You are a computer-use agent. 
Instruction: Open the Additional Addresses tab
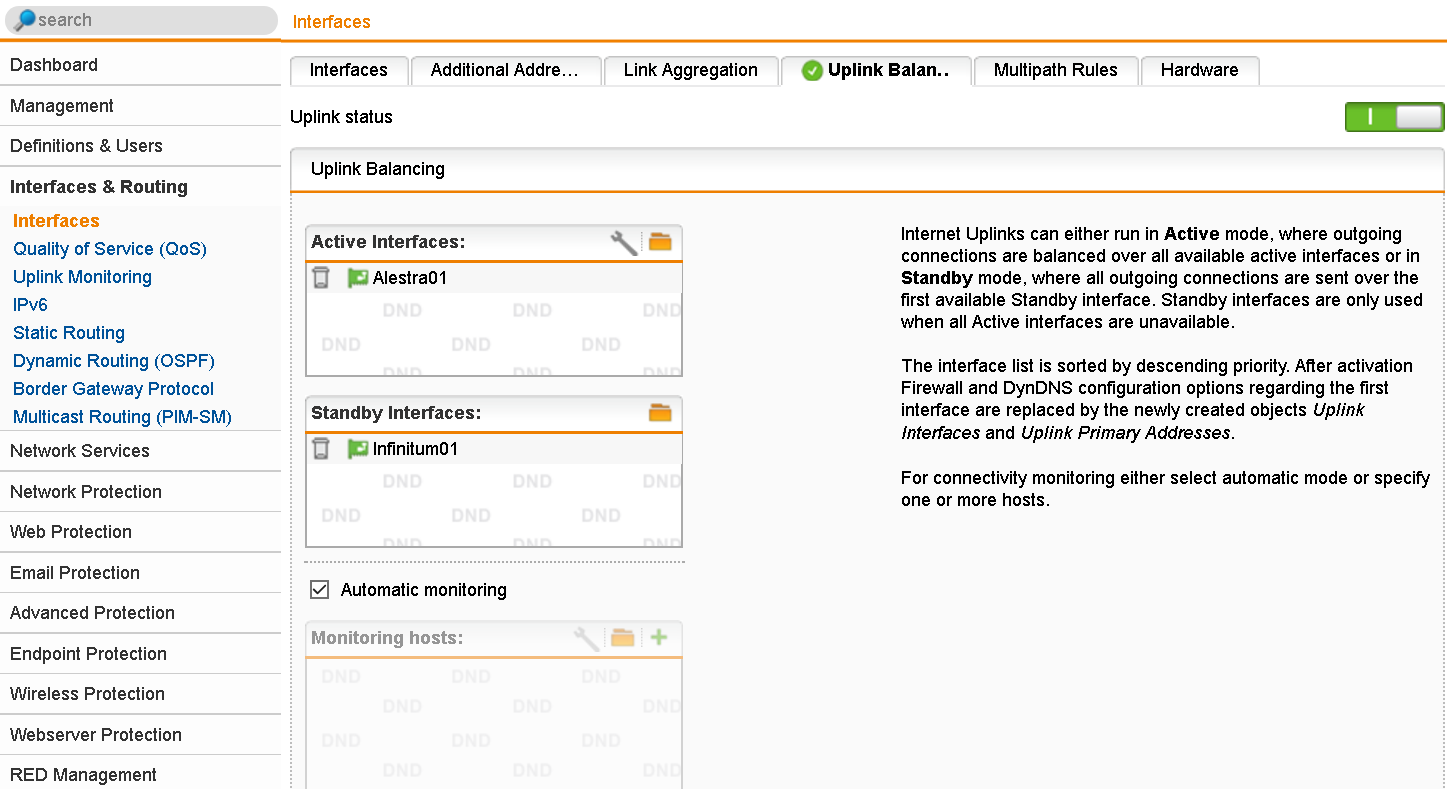pyautogui.click(x=505, y=70)
